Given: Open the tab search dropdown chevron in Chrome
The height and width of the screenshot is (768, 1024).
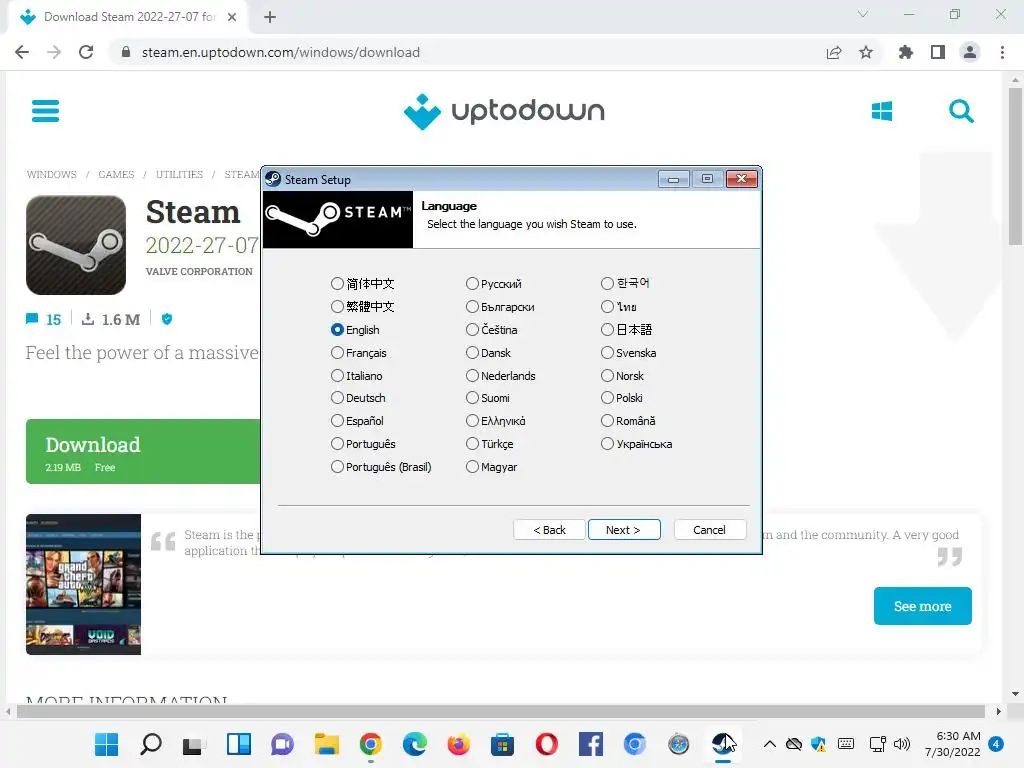Looking at the screenshot, I should [x=863, y=14].
